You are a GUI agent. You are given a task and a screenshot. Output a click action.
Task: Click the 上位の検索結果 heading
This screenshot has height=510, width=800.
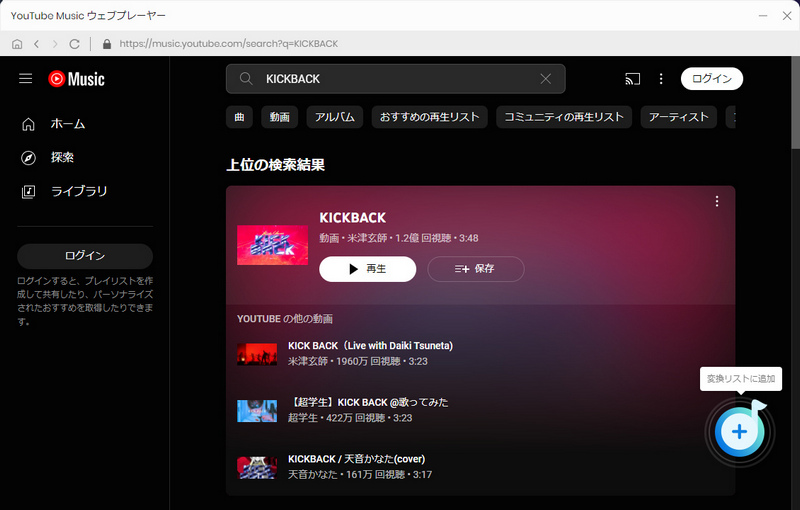(x=276, y=165)
